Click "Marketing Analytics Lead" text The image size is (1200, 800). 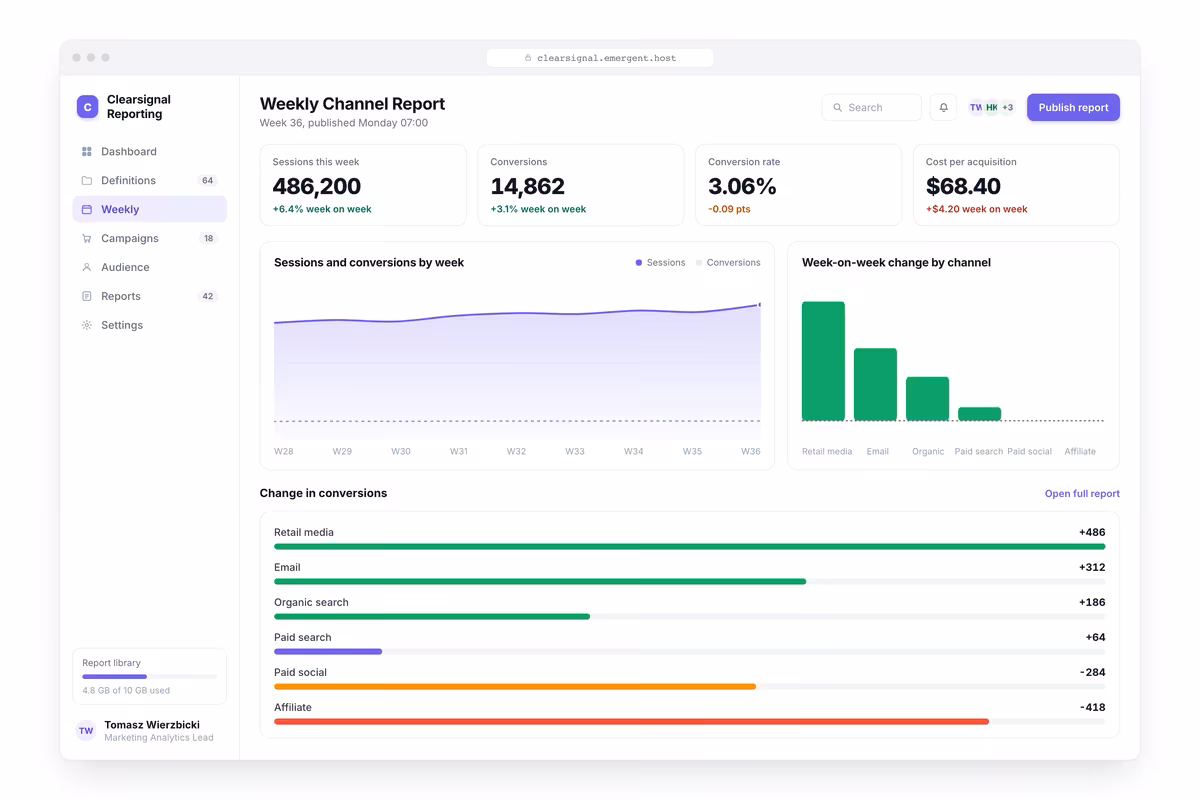(x=159, y=738)
